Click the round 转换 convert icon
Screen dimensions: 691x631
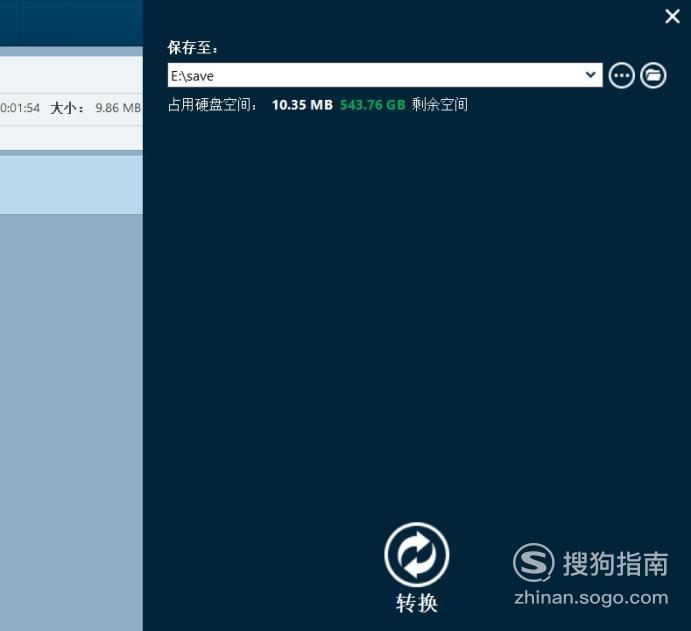click(x=416, y=555)
